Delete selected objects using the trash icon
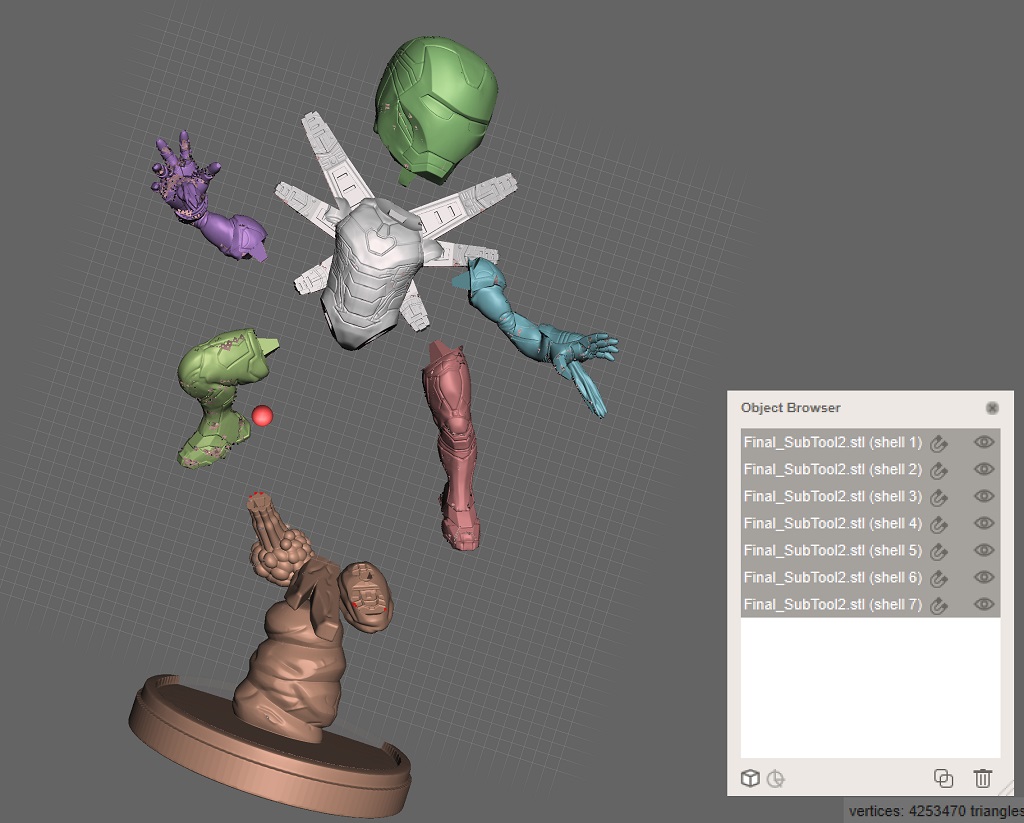 (x=983, y=778)
